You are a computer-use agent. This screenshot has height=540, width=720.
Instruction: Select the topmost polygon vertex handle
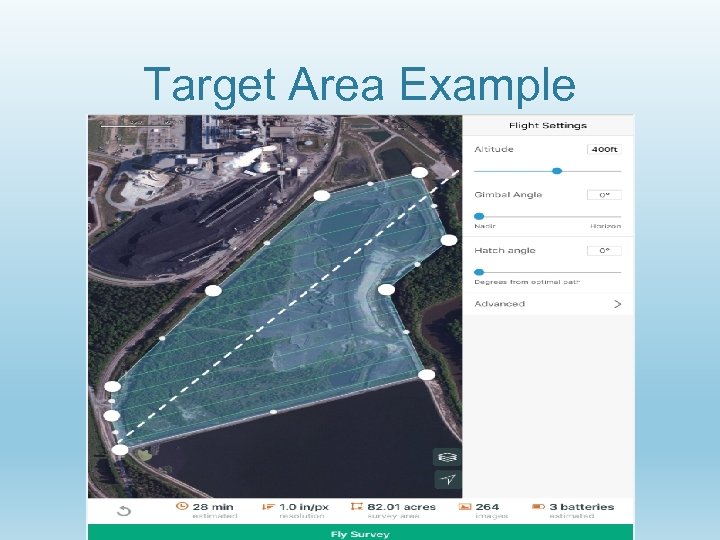(x=419, y=173)
